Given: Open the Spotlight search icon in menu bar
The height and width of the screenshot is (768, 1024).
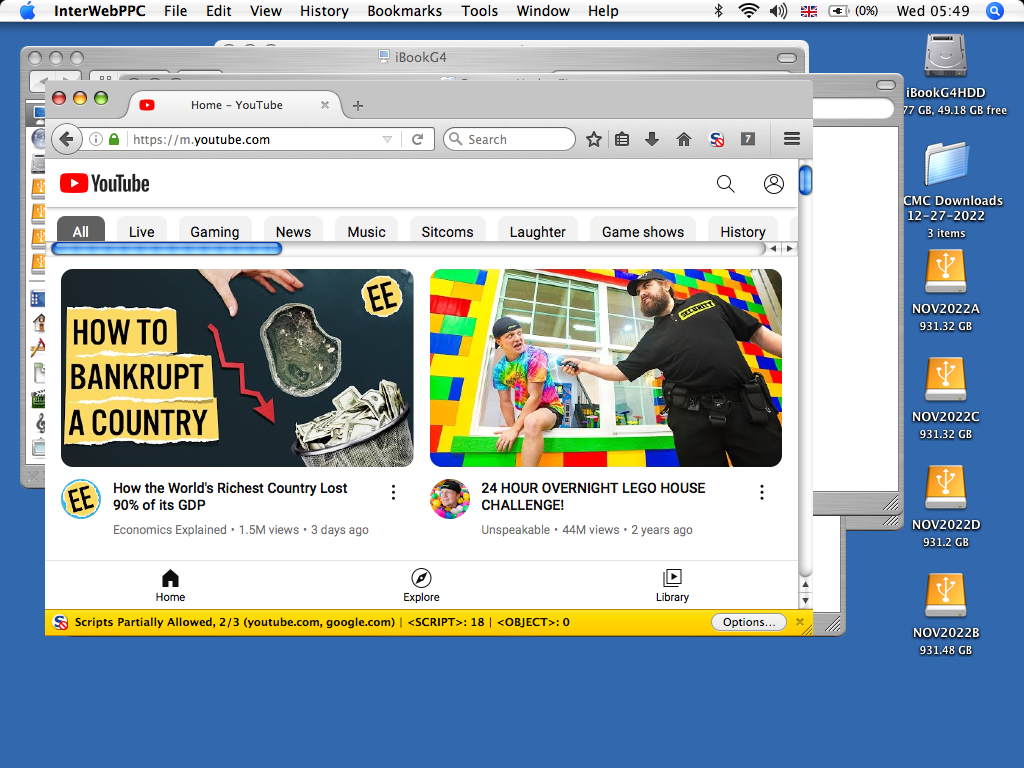Looking at the screenshot, I should tap(995, 11).
